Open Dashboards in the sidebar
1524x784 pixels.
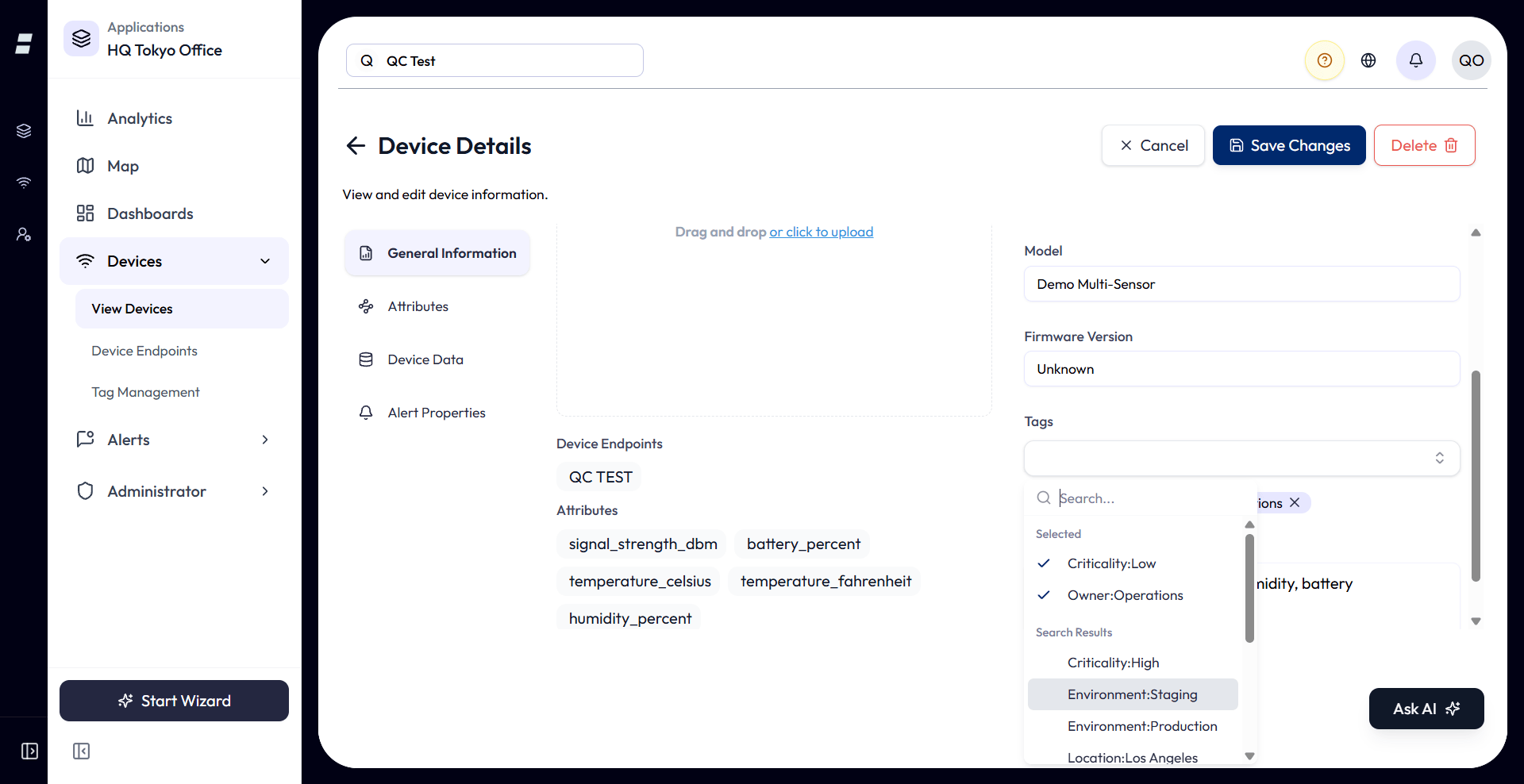[174, 213]
